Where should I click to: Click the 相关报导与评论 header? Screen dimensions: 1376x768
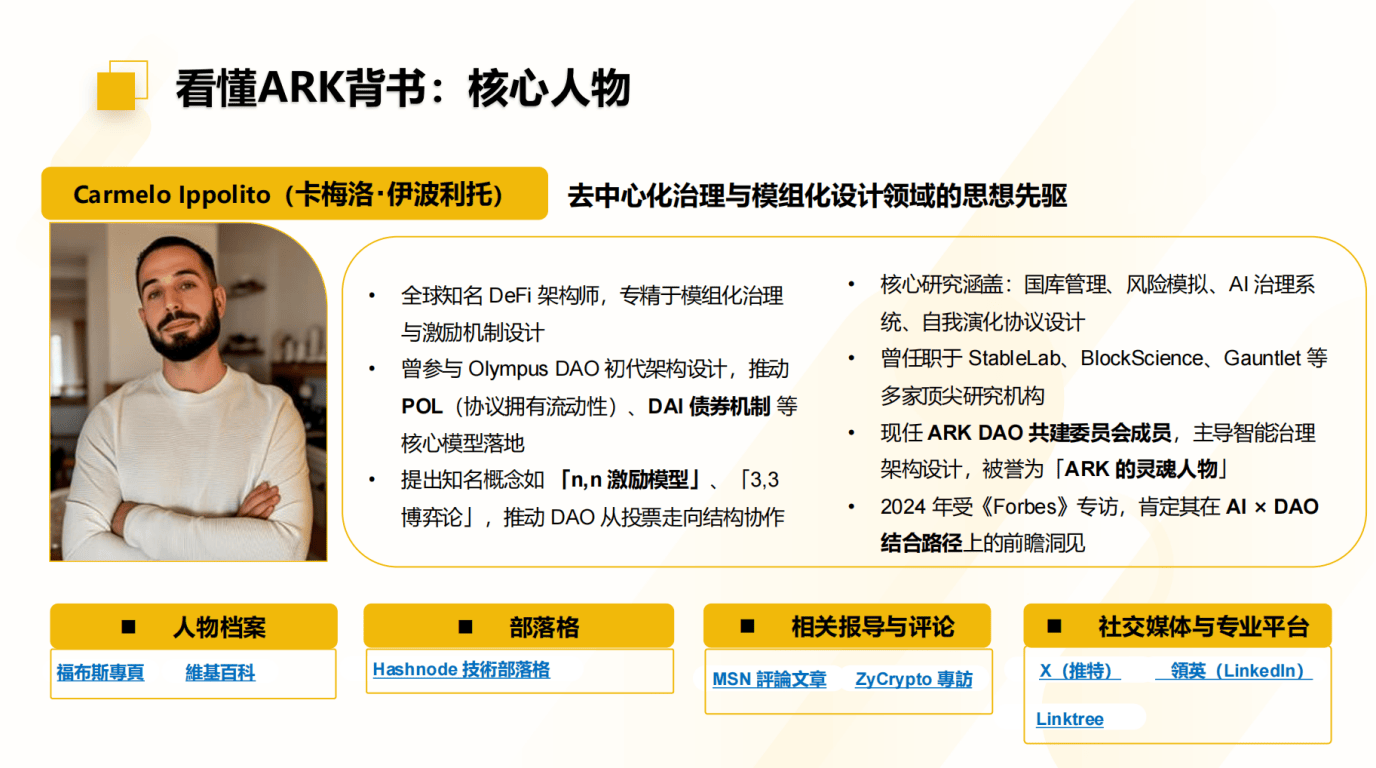click(847, 627)
